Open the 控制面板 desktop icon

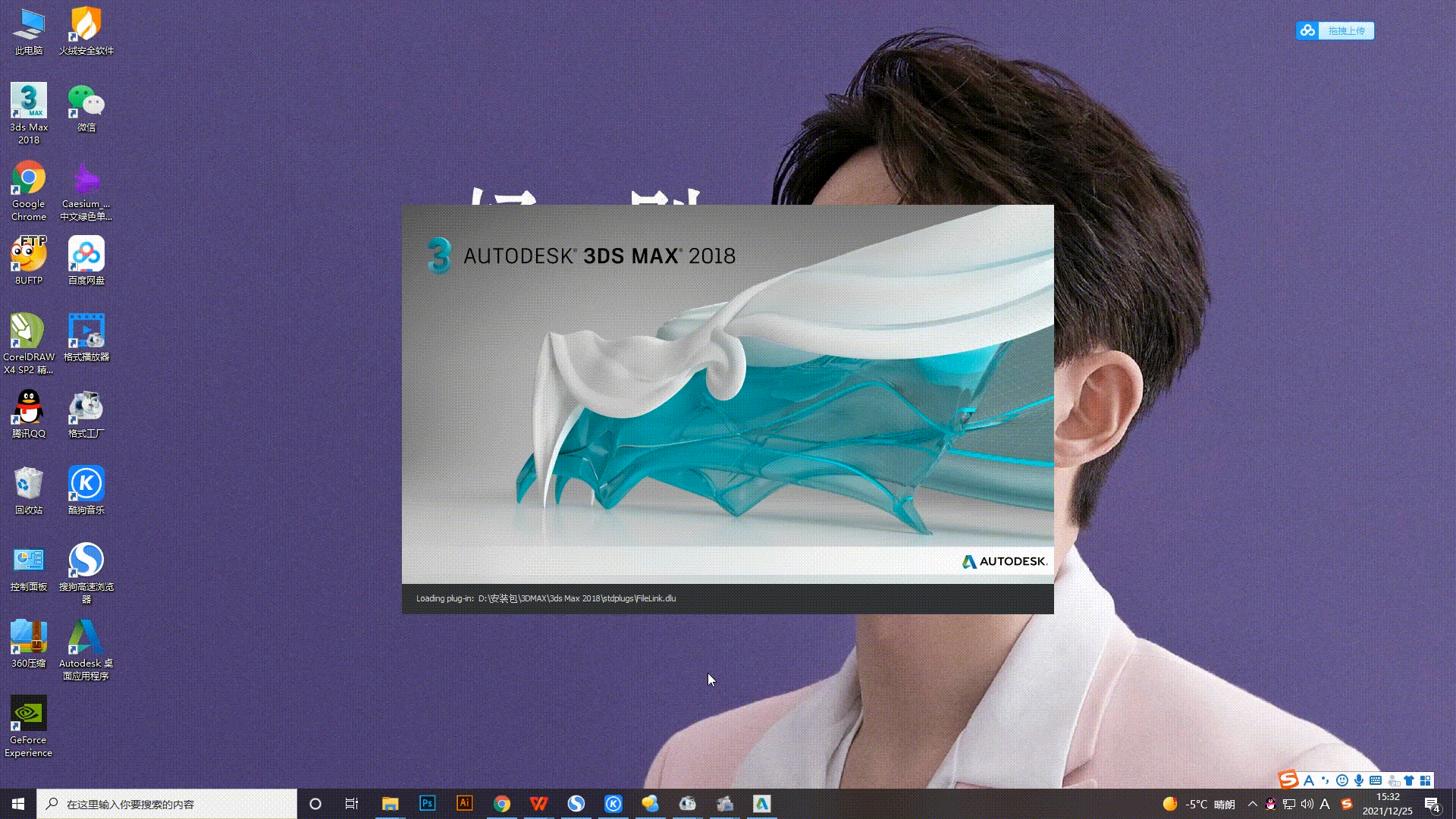(29, 567)
